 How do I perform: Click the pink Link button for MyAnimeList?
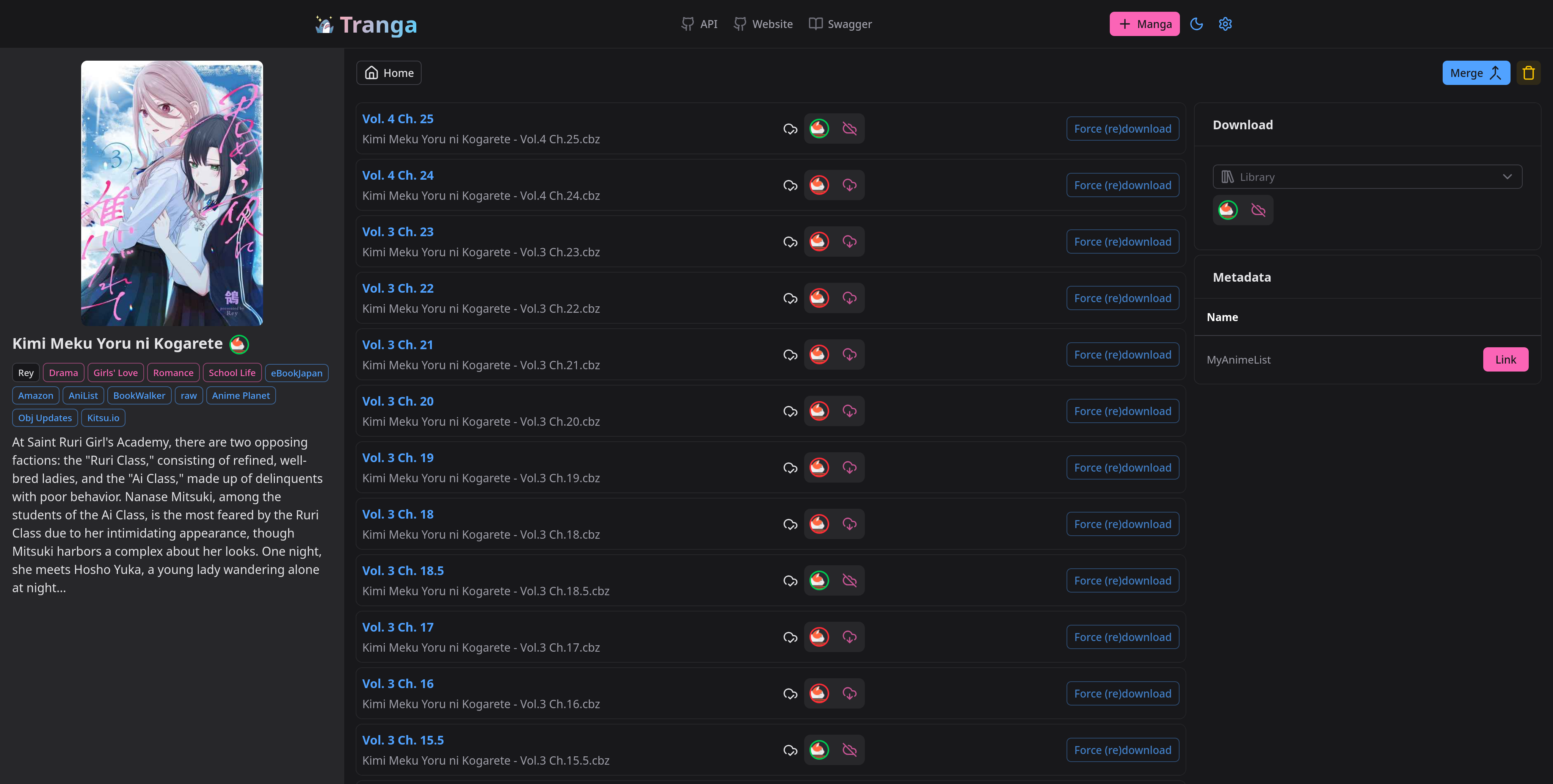(x=1505, y=360)
